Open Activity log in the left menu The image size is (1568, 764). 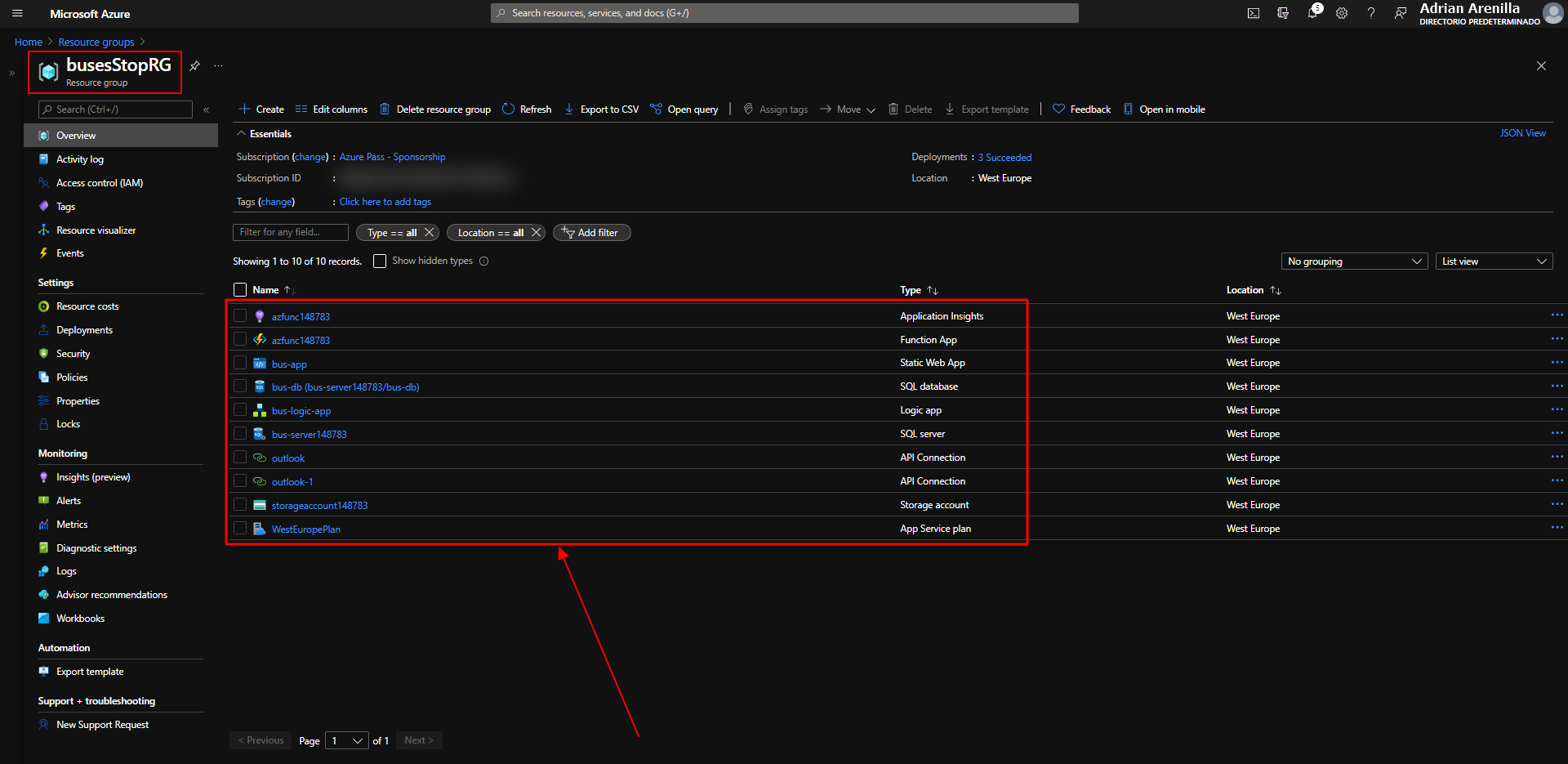point(80,159)
